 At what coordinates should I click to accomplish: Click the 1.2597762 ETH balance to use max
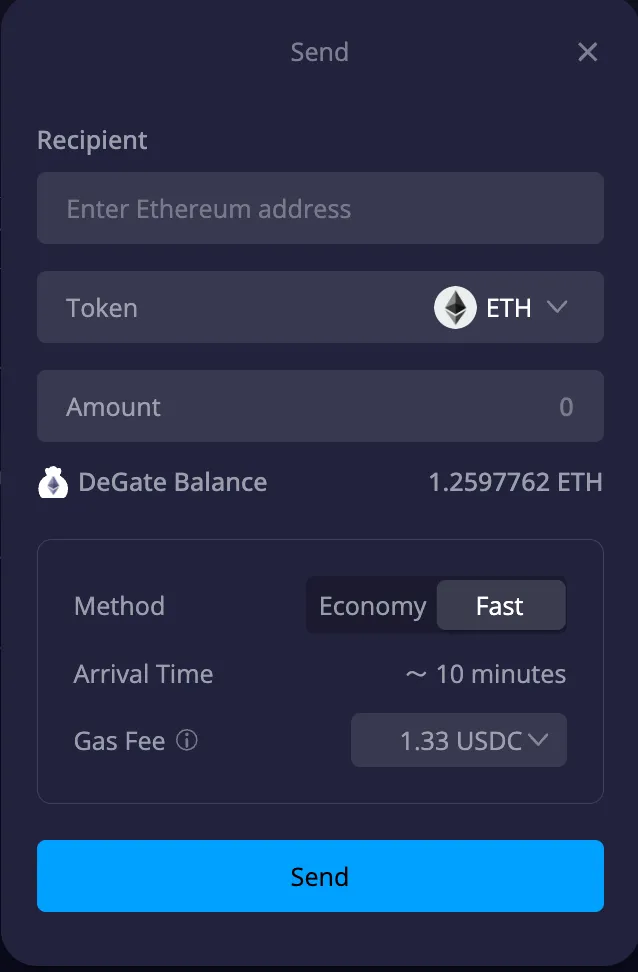click(515, 482)
